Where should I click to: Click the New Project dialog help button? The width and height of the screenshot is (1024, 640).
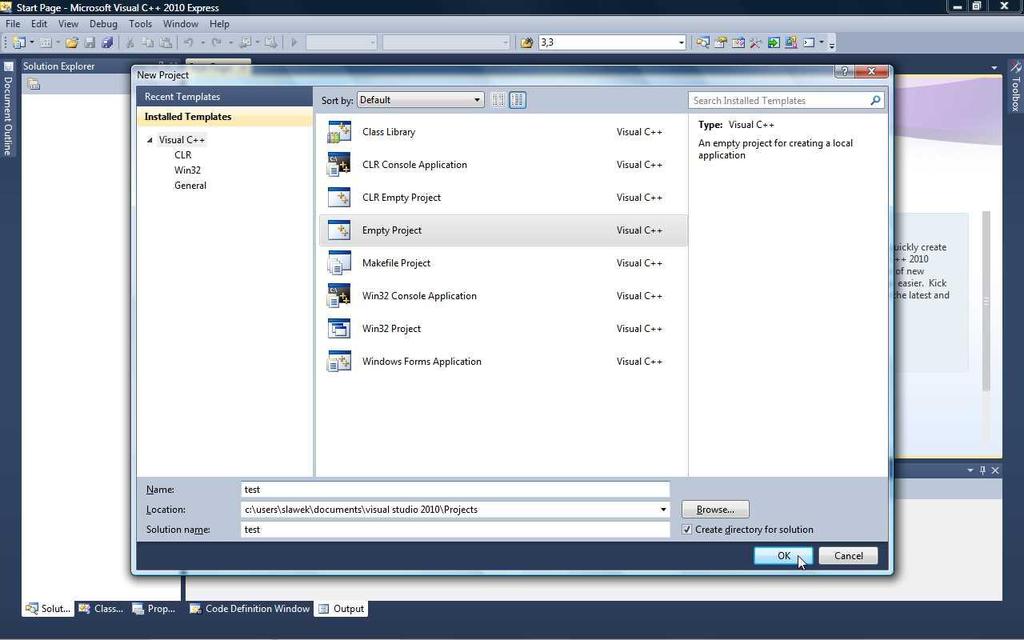[x=844, y=71]
